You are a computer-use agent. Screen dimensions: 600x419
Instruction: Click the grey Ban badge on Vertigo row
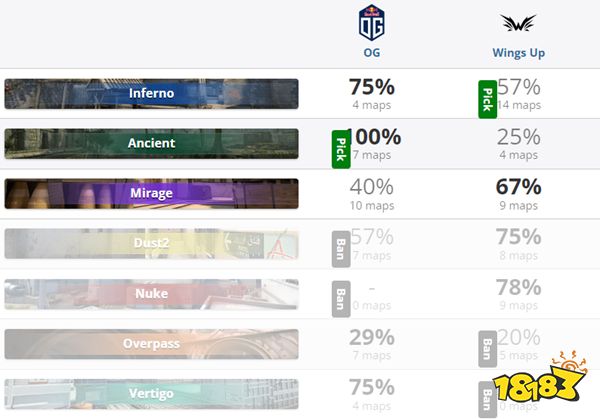(488, 399)
